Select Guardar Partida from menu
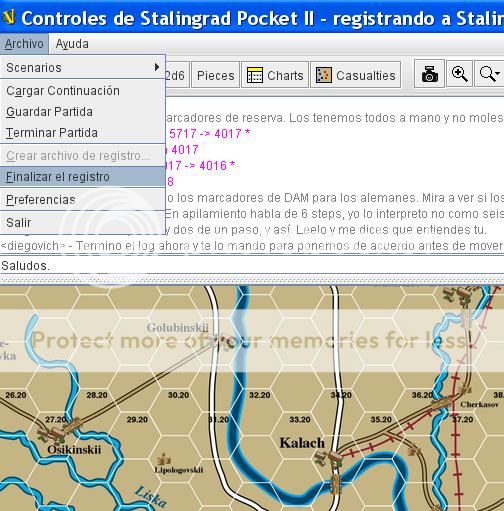 (x=83, y=112)
